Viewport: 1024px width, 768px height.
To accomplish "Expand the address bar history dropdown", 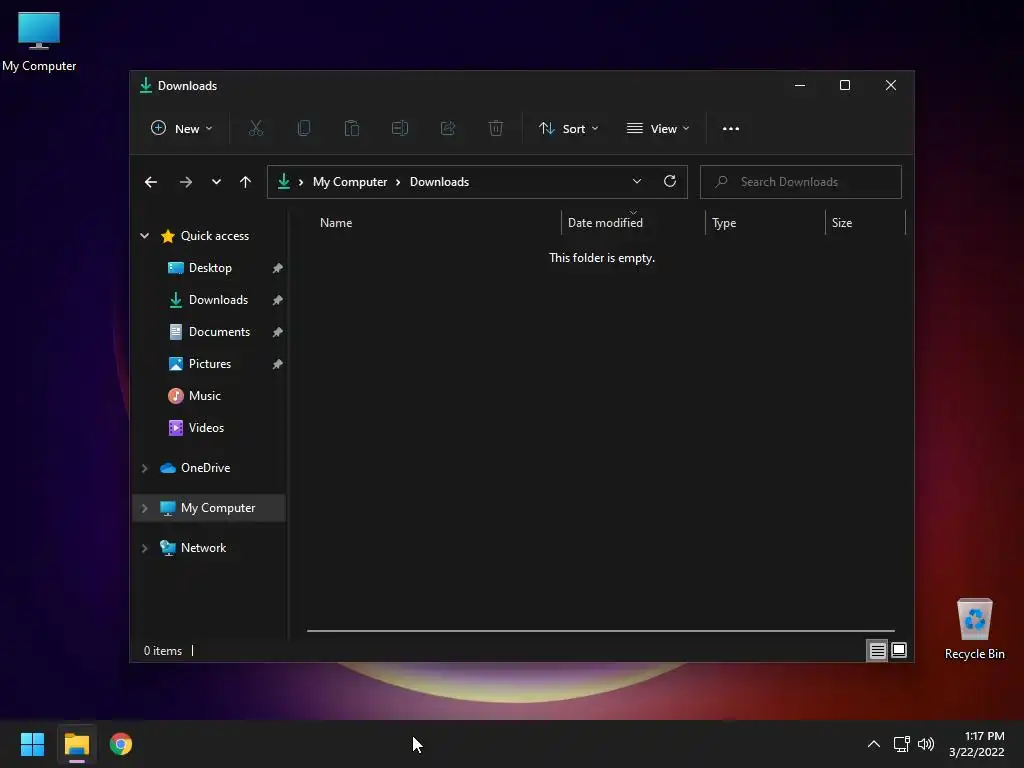I will pos(637,182).
